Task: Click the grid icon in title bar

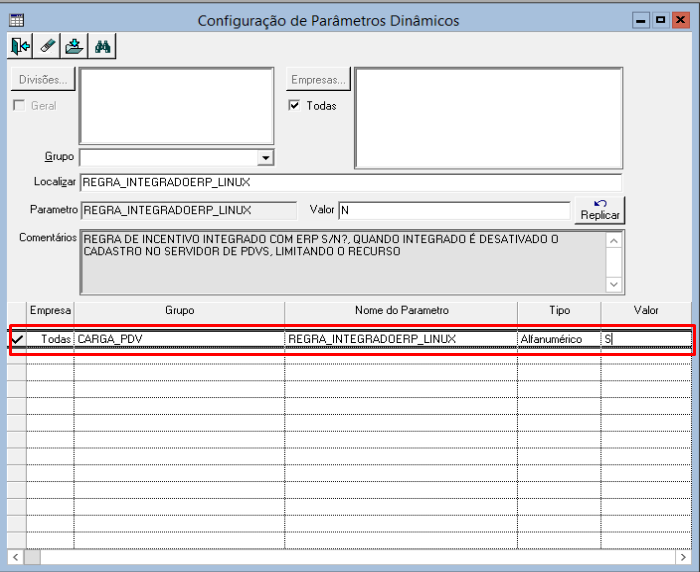Action: point(17,20)
